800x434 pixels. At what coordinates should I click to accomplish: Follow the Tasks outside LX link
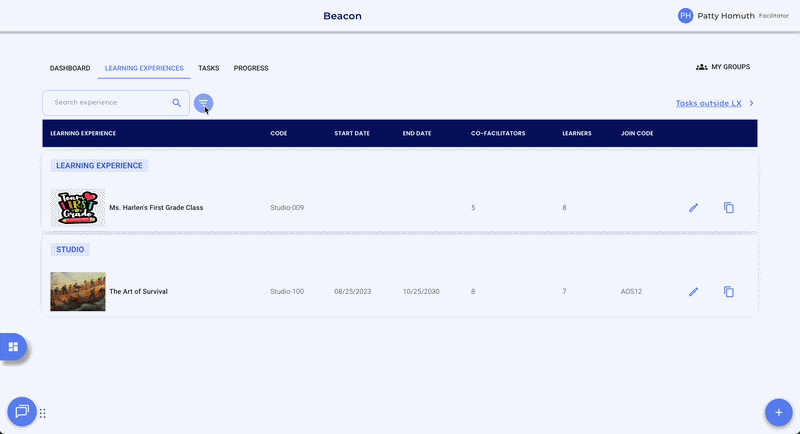click(x=708, y=103)
